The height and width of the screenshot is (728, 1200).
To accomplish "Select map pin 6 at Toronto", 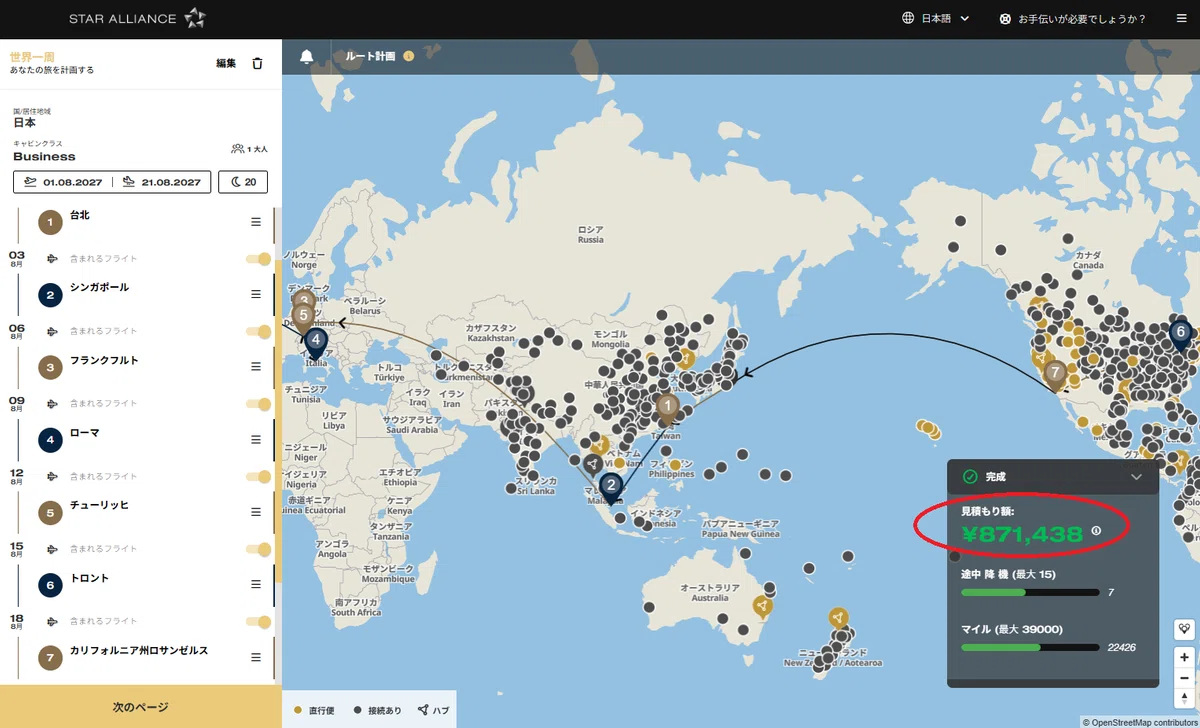I will tap(1181, 335).
